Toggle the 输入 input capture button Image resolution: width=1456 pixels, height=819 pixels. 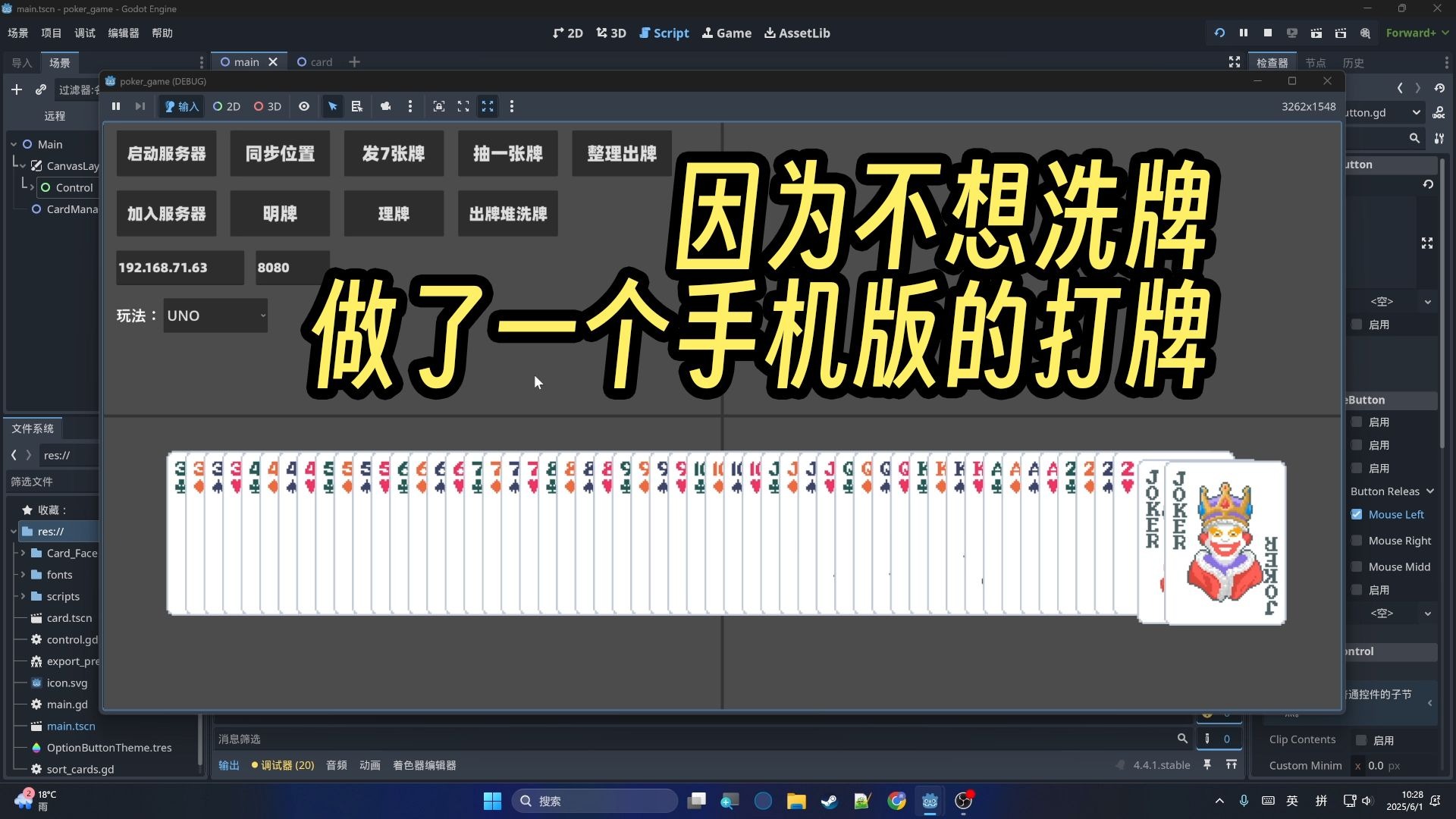coord(180,106)
